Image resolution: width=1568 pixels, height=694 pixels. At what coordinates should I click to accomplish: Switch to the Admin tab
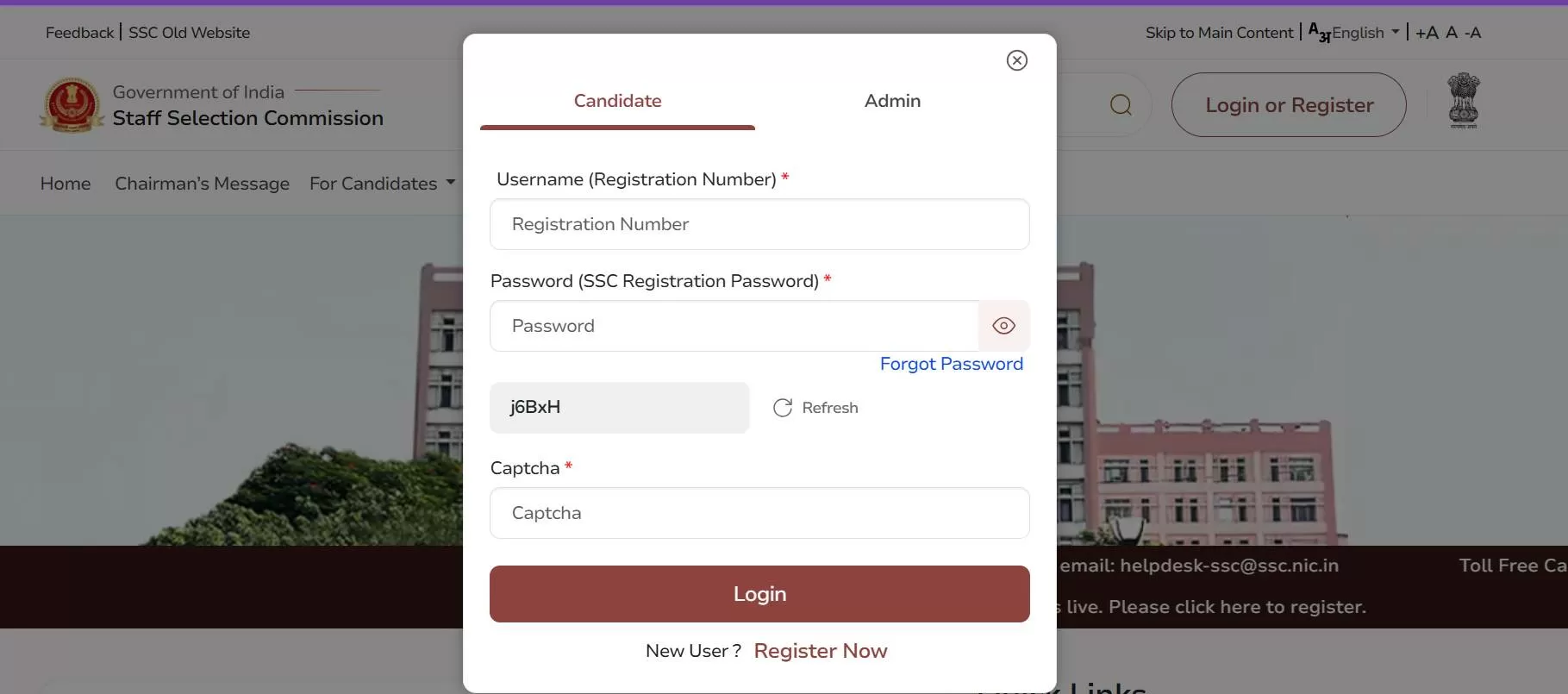(892, 101)
